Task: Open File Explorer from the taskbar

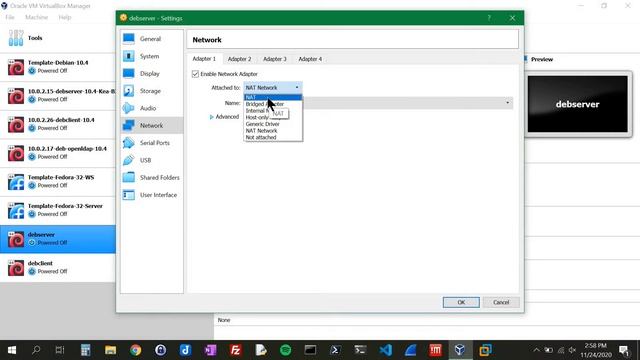Action: point(110,350)
